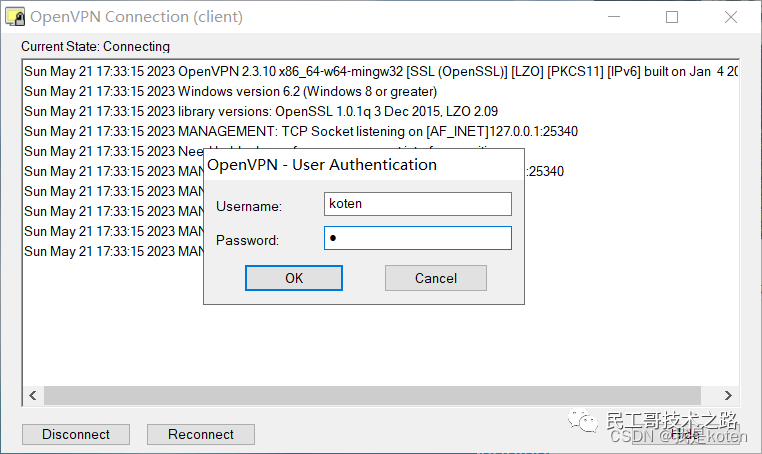Screen dimensions: 762x454
Task: Click the log's scroll left arrow
Action: [x=31, y=396]
